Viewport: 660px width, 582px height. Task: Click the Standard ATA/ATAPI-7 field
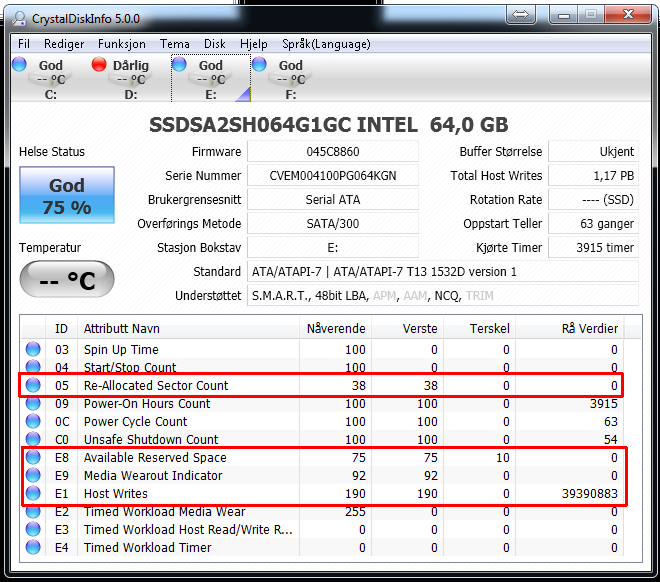tap(443, 271)
